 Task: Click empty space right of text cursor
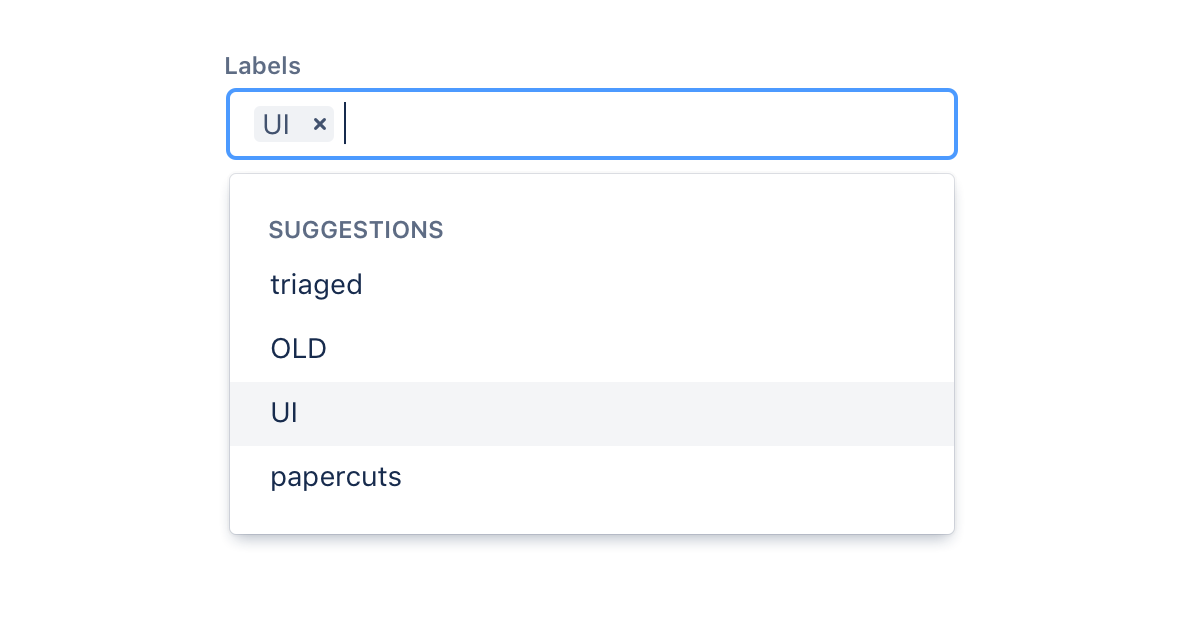pos(650,124)
